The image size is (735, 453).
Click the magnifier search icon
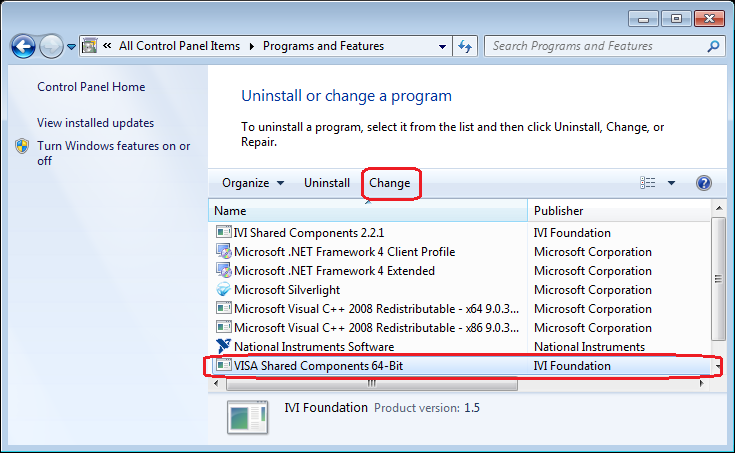713,46
